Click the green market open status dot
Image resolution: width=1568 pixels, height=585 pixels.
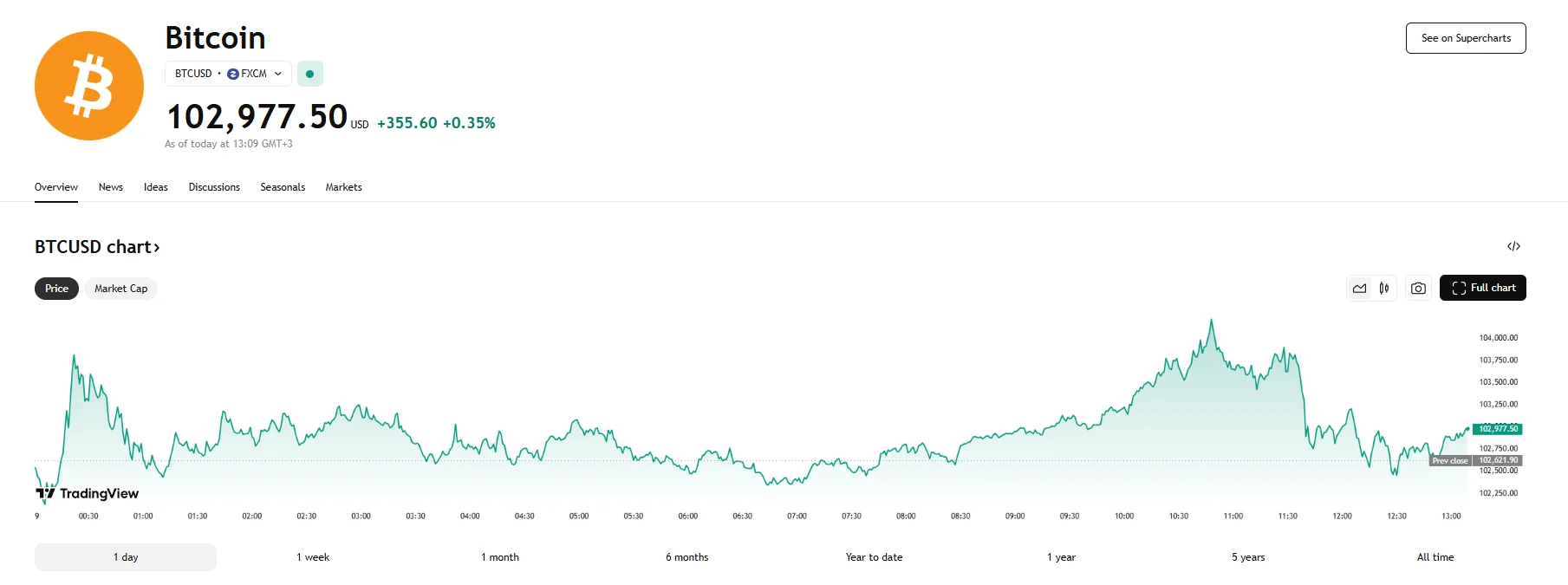[309, 74]
